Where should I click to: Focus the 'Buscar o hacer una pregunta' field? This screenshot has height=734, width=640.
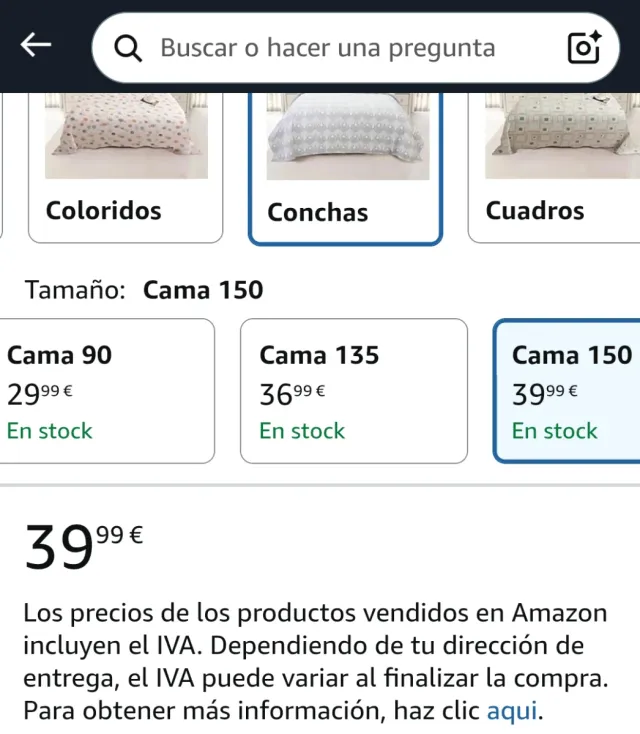tap(330, 48)
